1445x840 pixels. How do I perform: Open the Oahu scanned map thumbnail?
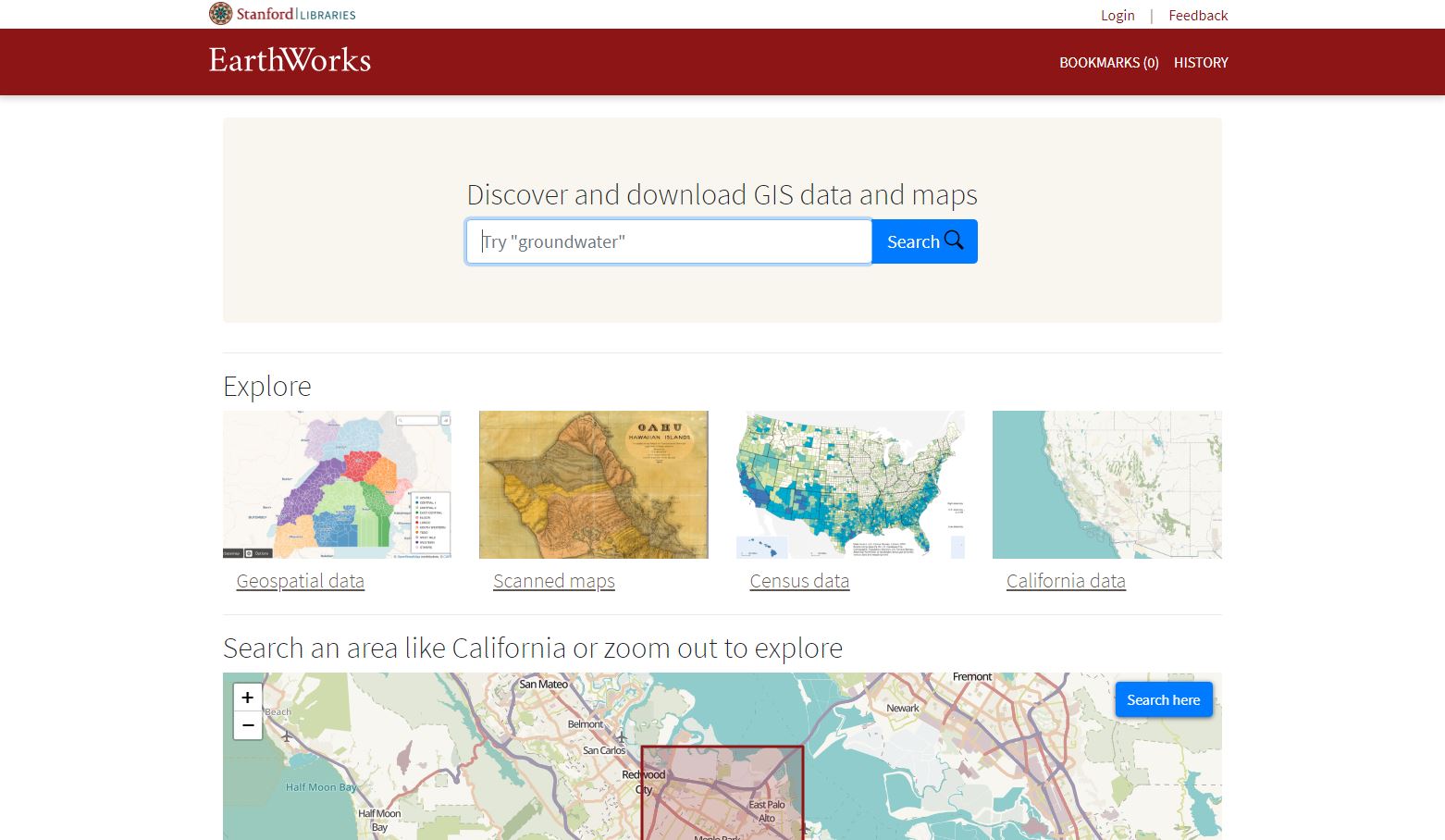click(593, 485)
